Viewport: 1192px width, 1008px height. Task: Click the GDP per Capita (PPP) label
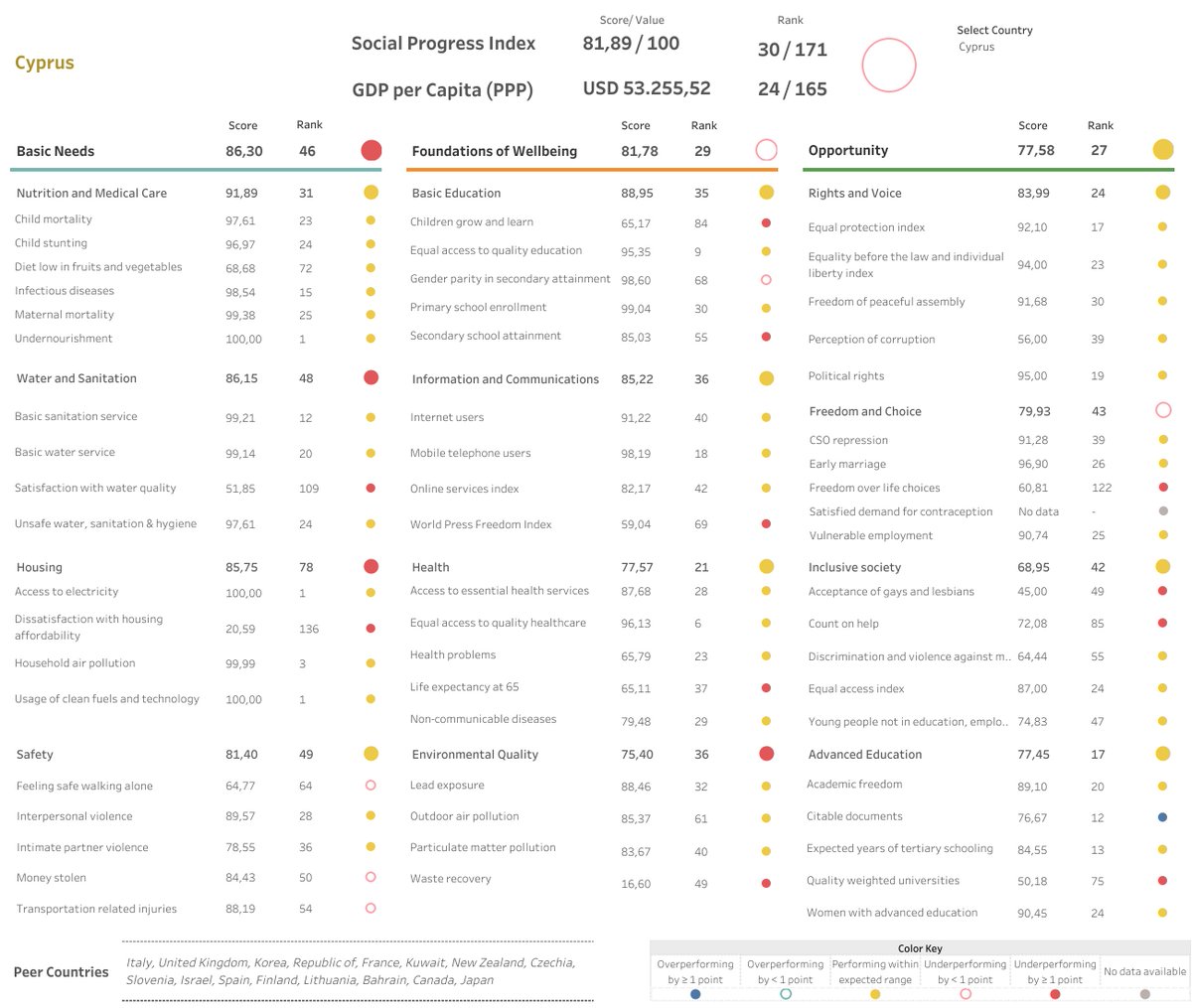[442, 89]
